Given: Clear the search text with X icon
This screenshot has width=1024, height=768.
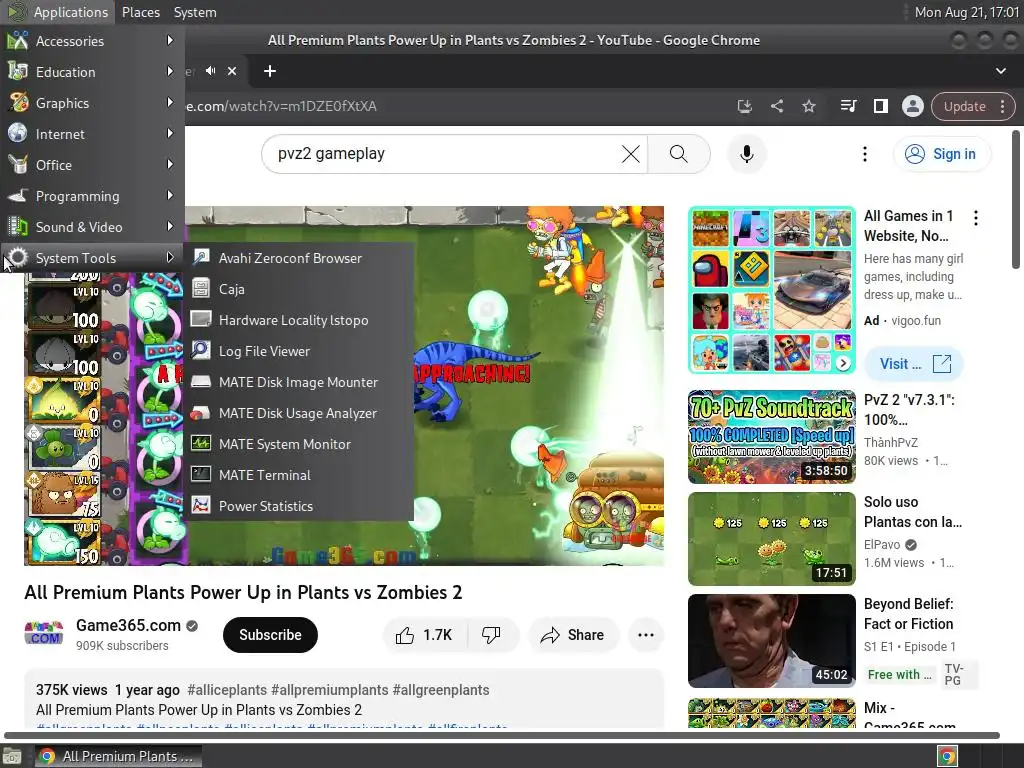Looking at the screenshot, I should (631, 154).
